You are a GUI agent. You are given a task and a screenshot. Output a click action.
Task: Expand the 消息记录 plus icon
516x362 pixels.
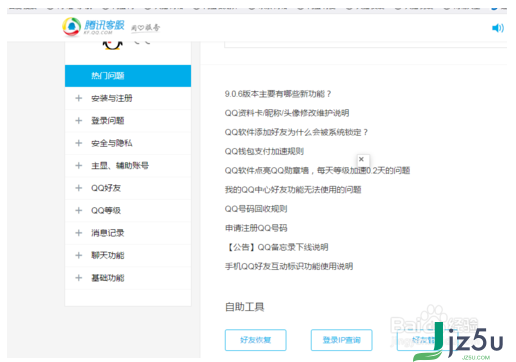coord(79,233)
